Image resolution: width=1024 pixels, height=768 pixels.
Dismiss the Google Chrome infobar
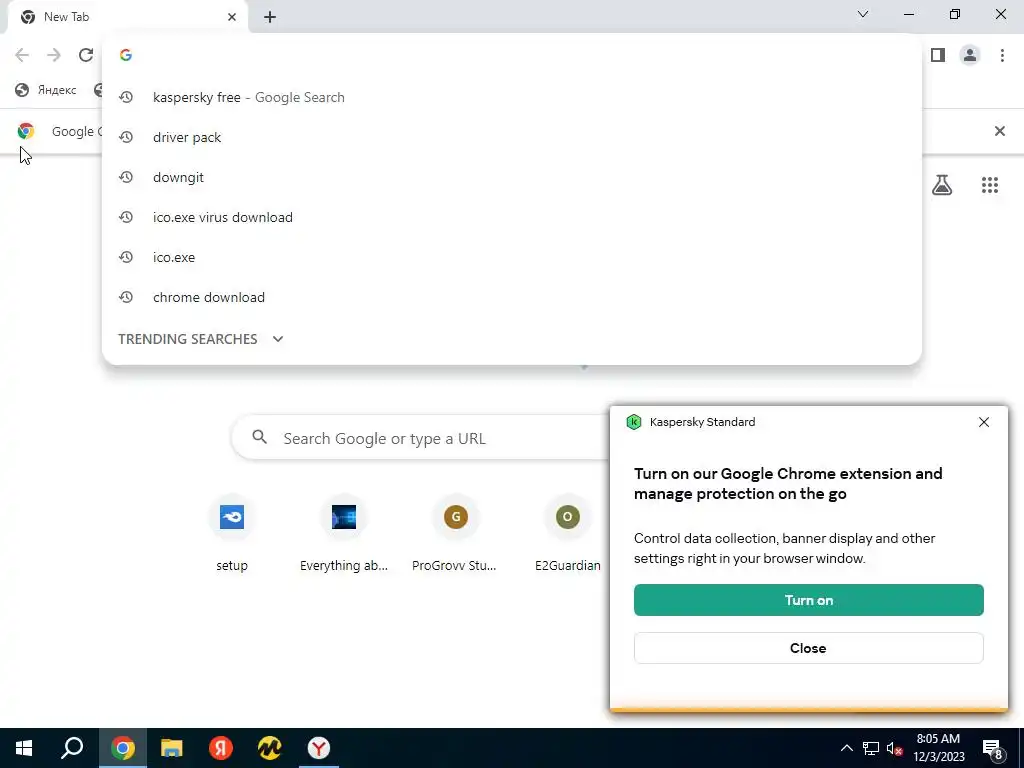1000,131
